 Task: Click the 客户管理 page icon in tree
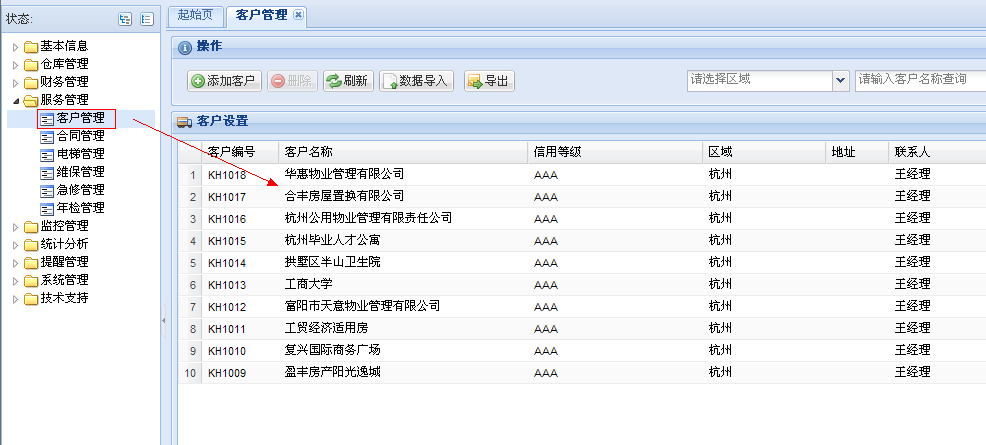[x=47, y=119]
